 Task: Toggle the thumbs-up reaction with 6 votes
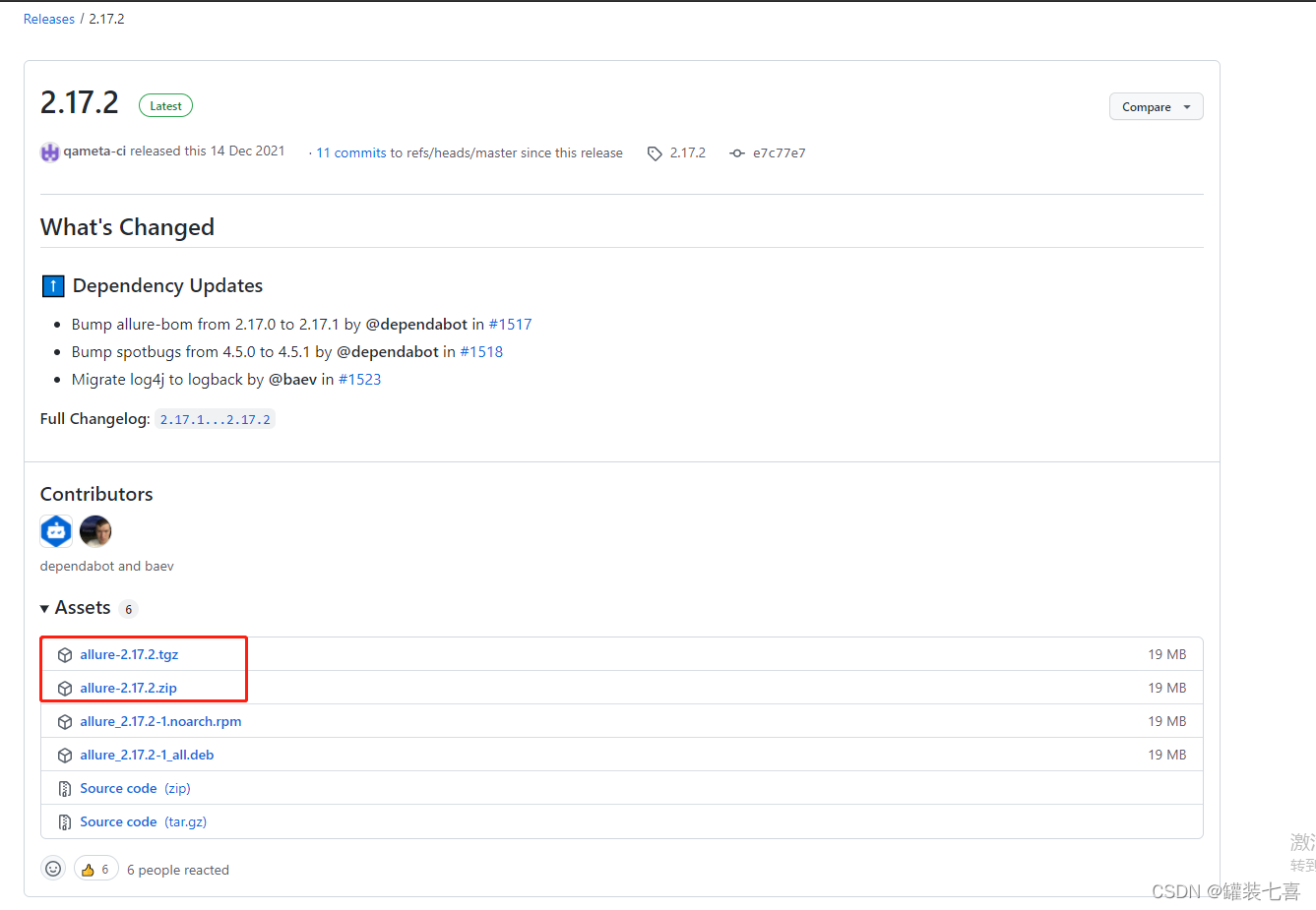[96, 869]
